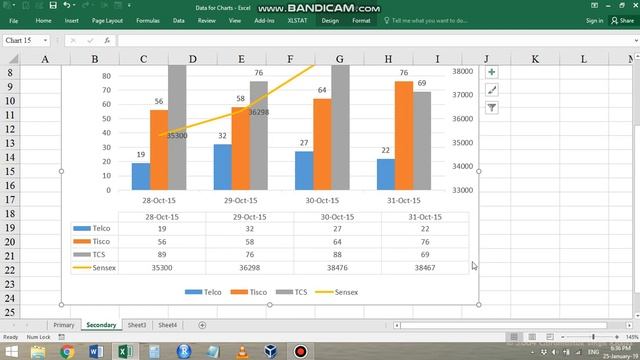Add a new sheet with the plus button
This screenshot has width=640, height=360.
tap(202, 325)
